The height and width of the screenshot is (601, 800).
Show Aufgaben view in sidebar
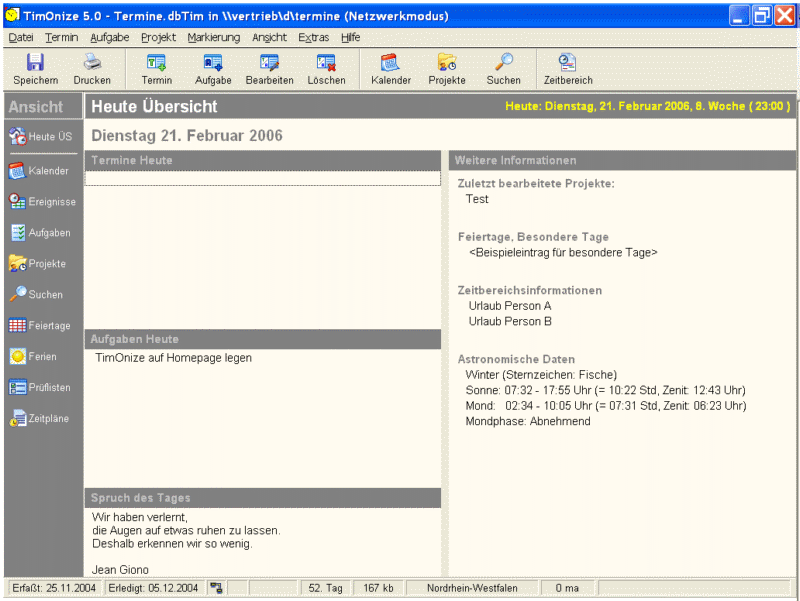(x=40, y=233)
